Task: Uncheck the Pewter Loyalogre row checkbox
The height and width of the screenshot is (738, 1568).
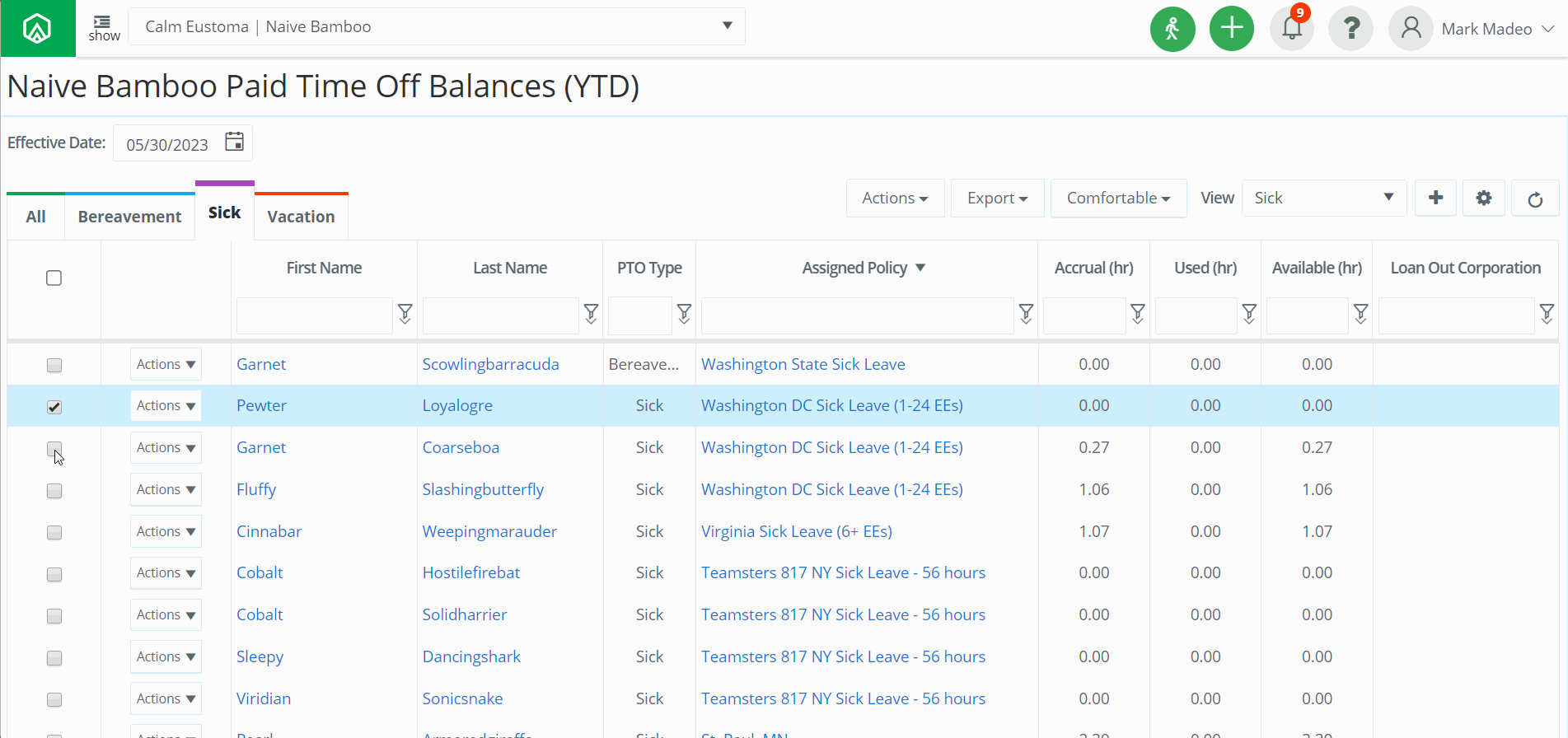Action: click(x=54, y=407)
